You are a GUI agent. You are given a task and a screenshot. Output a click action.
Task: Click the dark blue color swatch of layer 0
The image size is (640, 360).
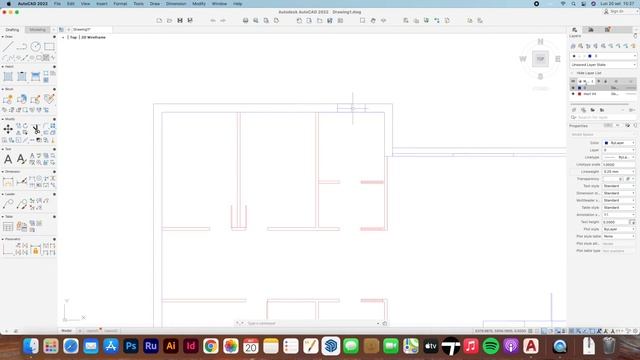[x=579, y=88]
